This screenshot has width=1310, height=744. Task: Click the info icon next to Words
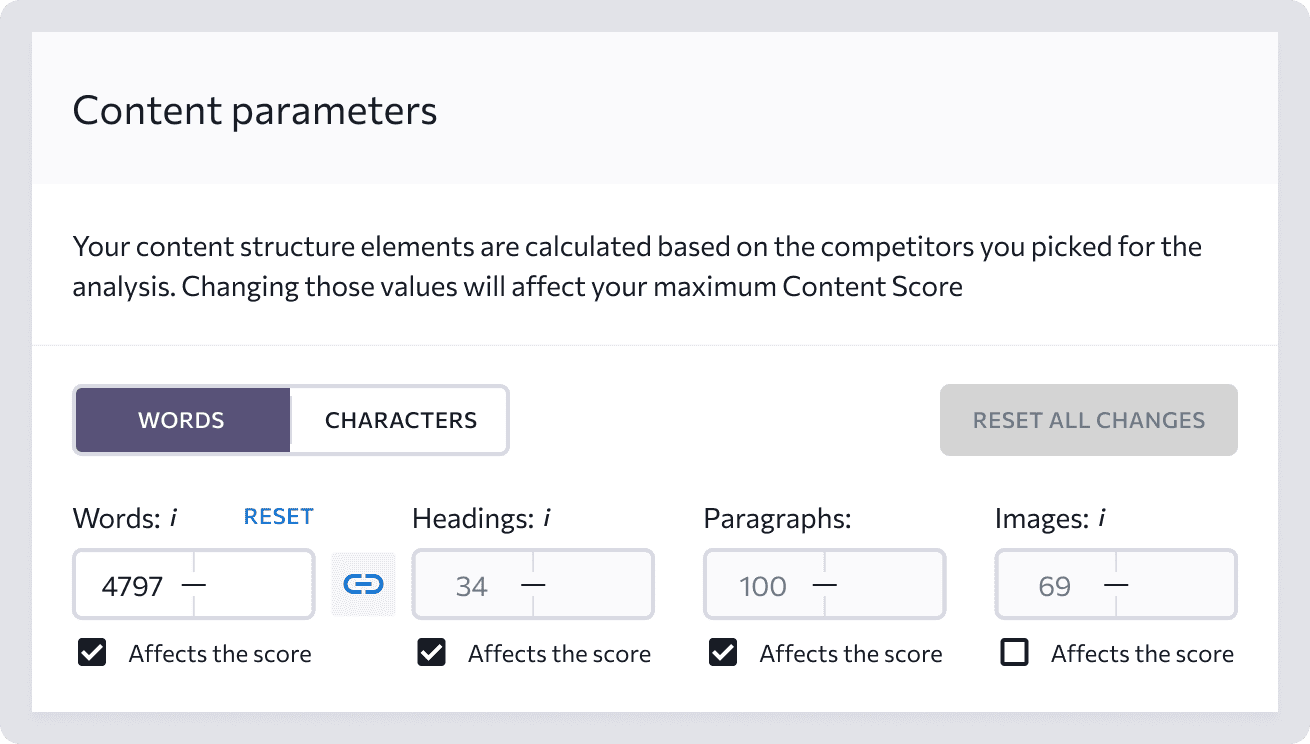click(x=174, y=518)
